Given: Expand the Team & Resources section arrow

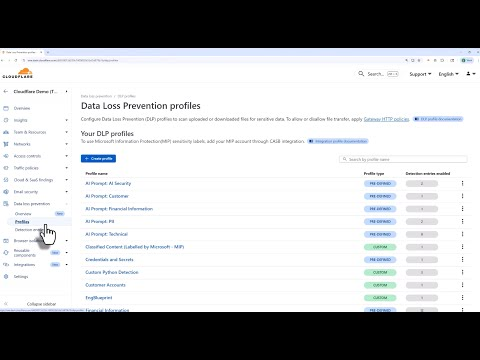Looking at the screenshot, I should (x=66, y=132).
